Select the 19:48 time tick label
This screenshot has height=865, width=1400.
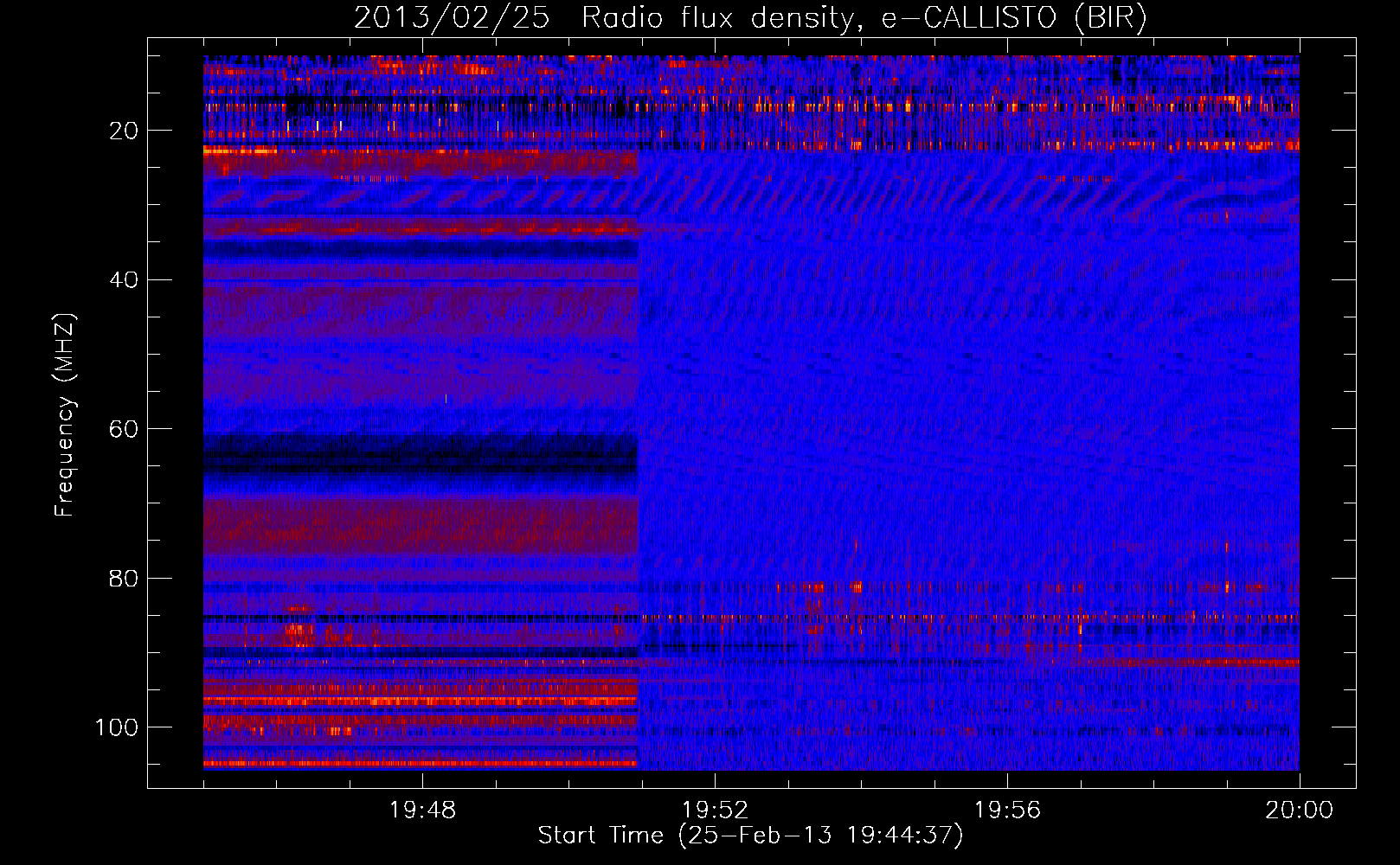(x=422, y=811)
